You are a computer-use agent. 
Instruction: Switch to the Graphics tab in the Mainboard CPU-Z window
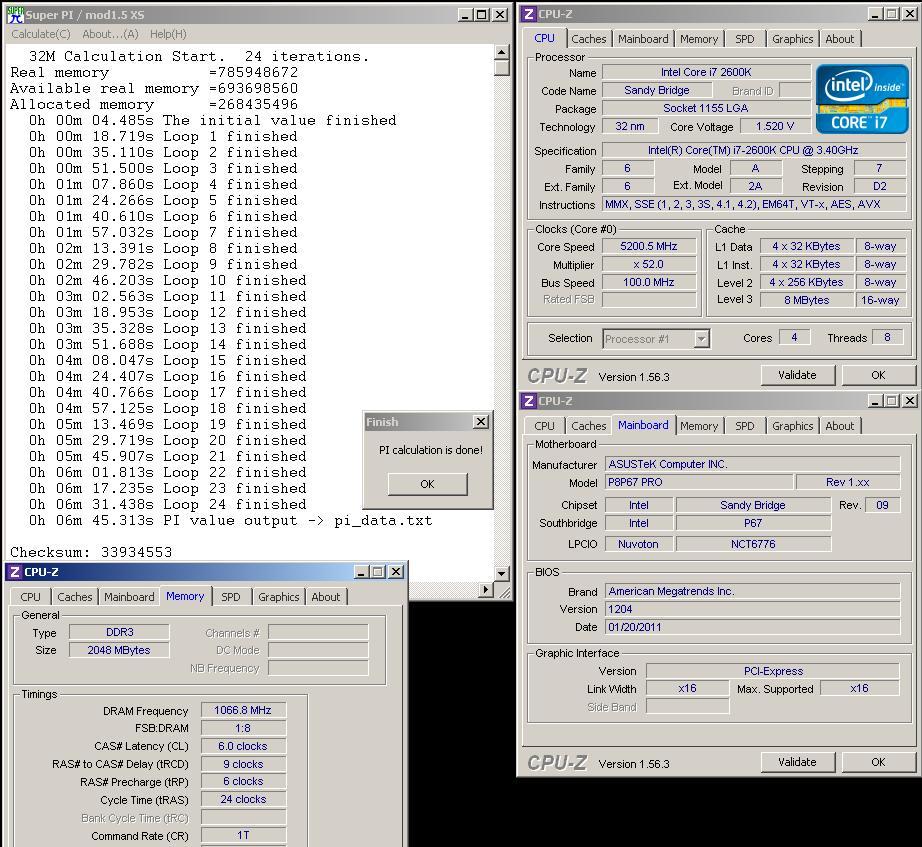click(793, 426)
